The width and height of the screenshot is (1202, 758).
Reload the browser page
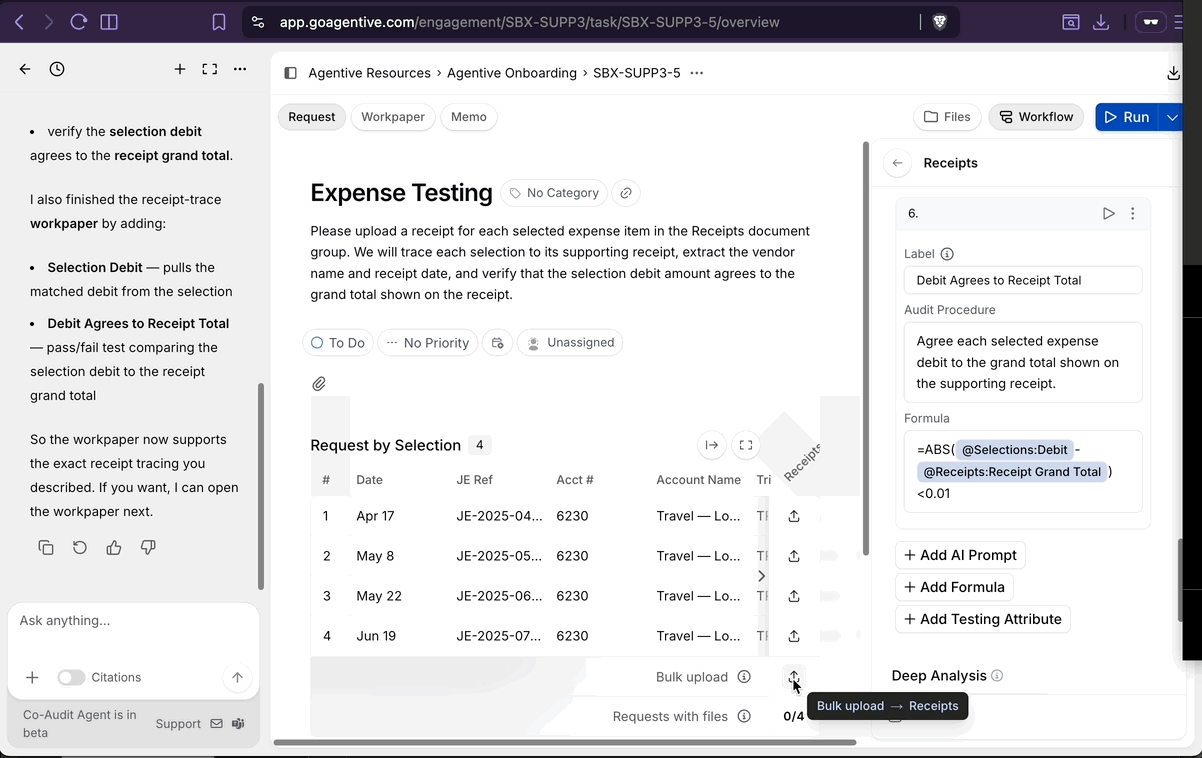[79, 22]
